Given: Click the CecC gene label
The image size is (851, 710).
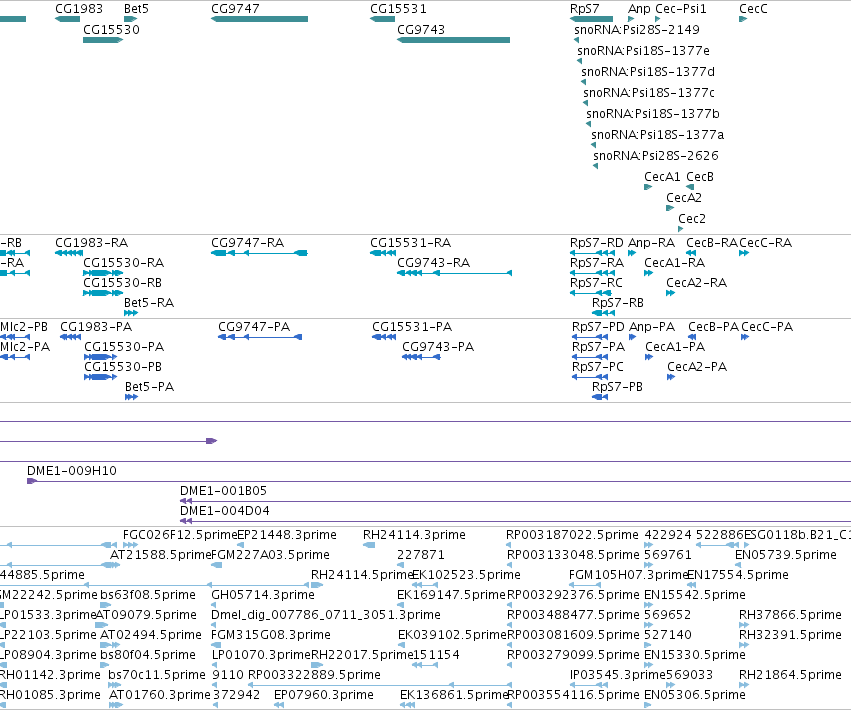Looking at the screenshot, I should click(x=753, y=9).
